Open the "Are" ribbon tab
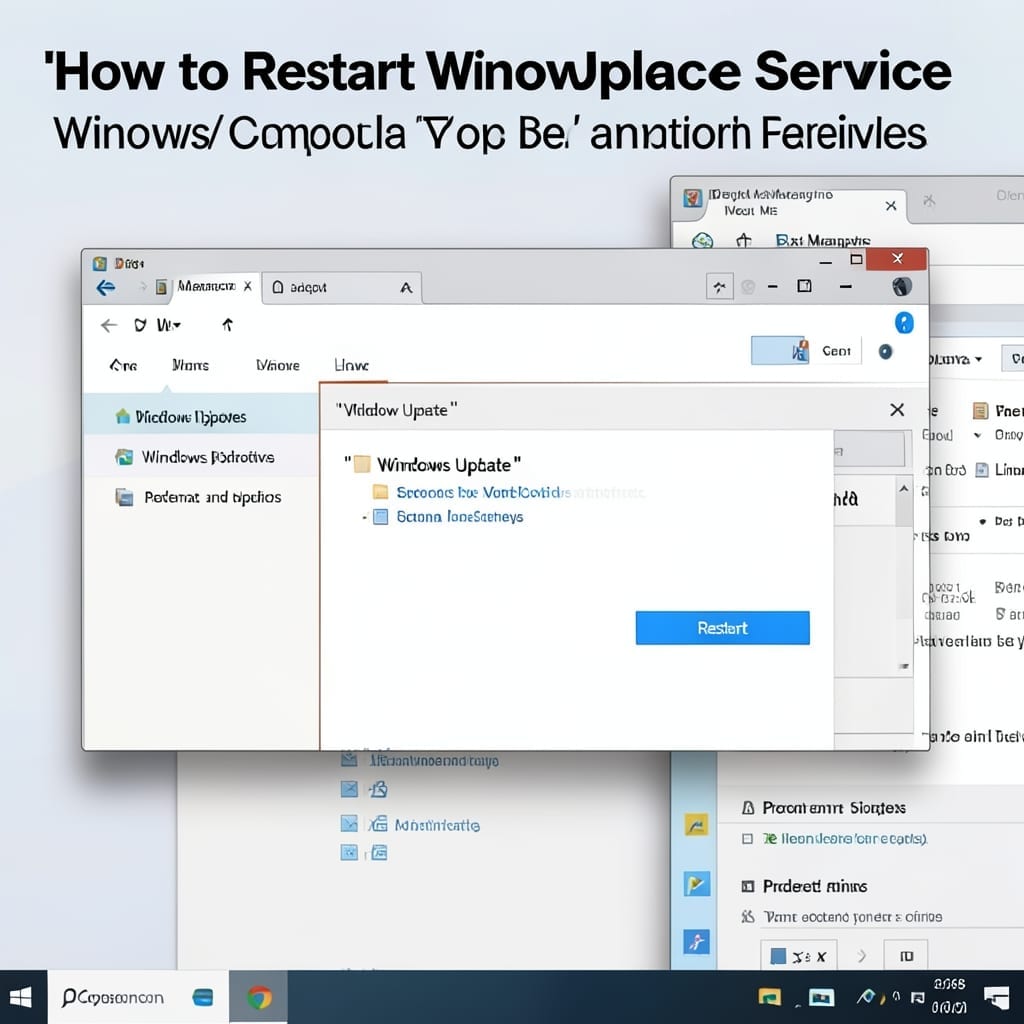The height and width of the screenshot is (1024, 1024). 123,365
